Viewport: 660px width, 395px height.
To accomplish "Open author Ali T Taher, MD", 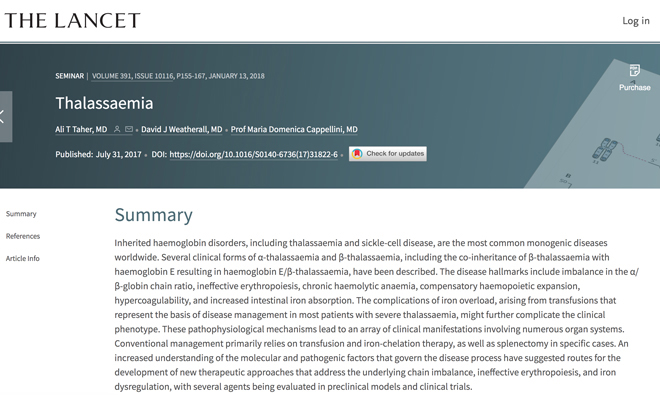I will [x=81, y=129].
